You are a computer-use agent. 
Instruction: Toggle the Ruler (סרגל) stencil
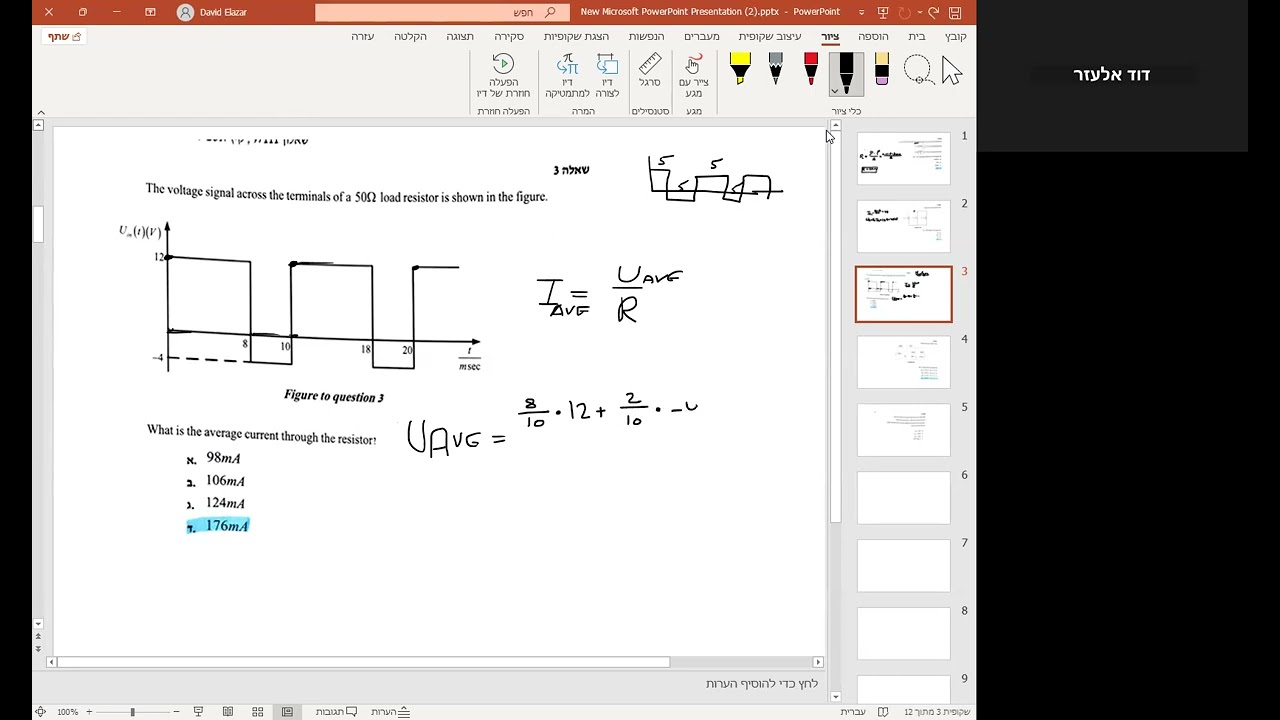pyautogui.click(x=650, y=71)
